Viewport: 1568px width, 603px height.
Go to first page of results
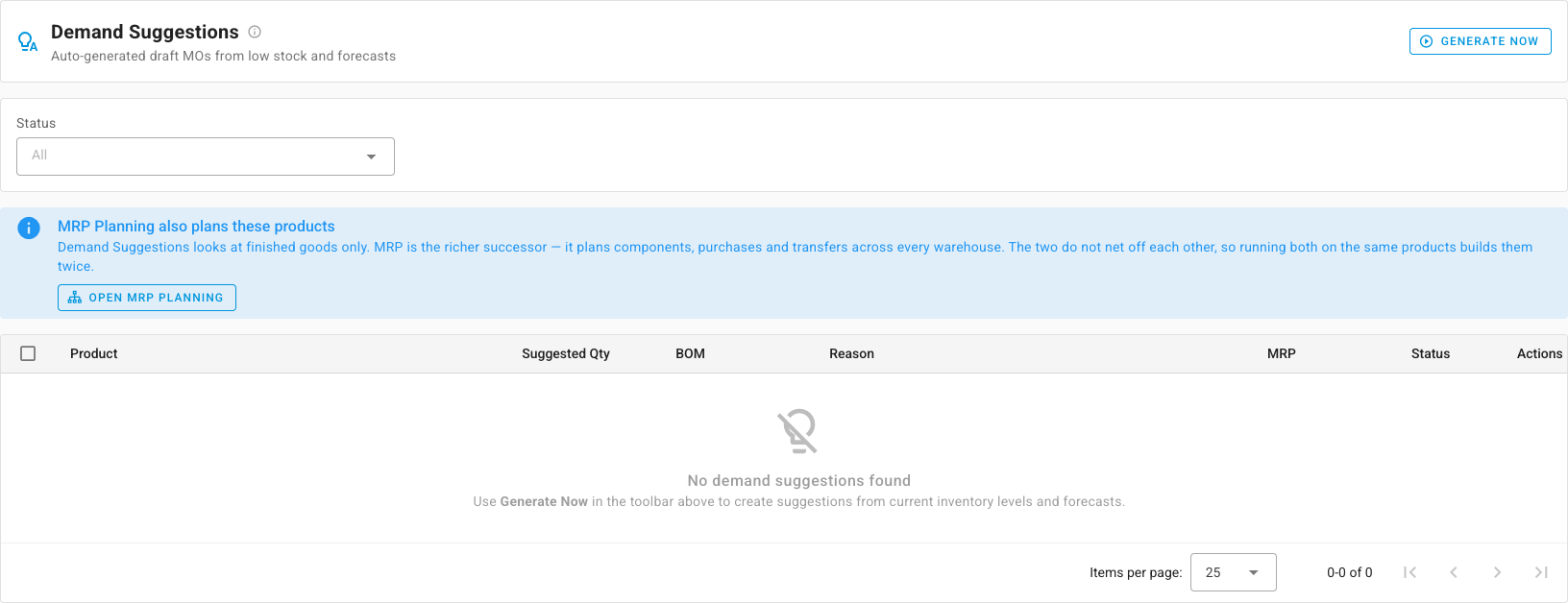[1409, 572]
